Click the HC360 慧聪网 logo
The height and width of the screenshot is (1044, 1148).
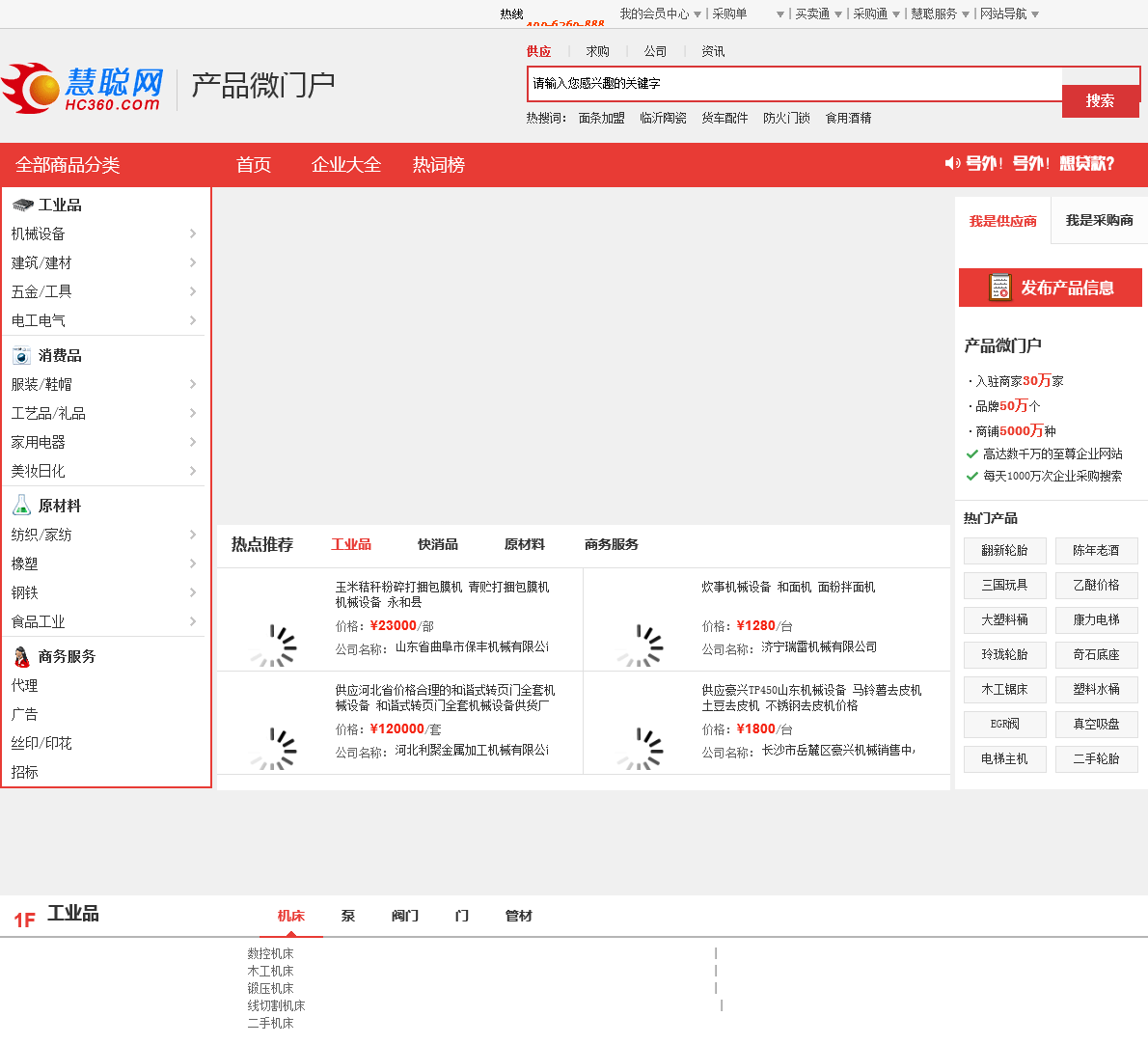(x=82, y=88)
